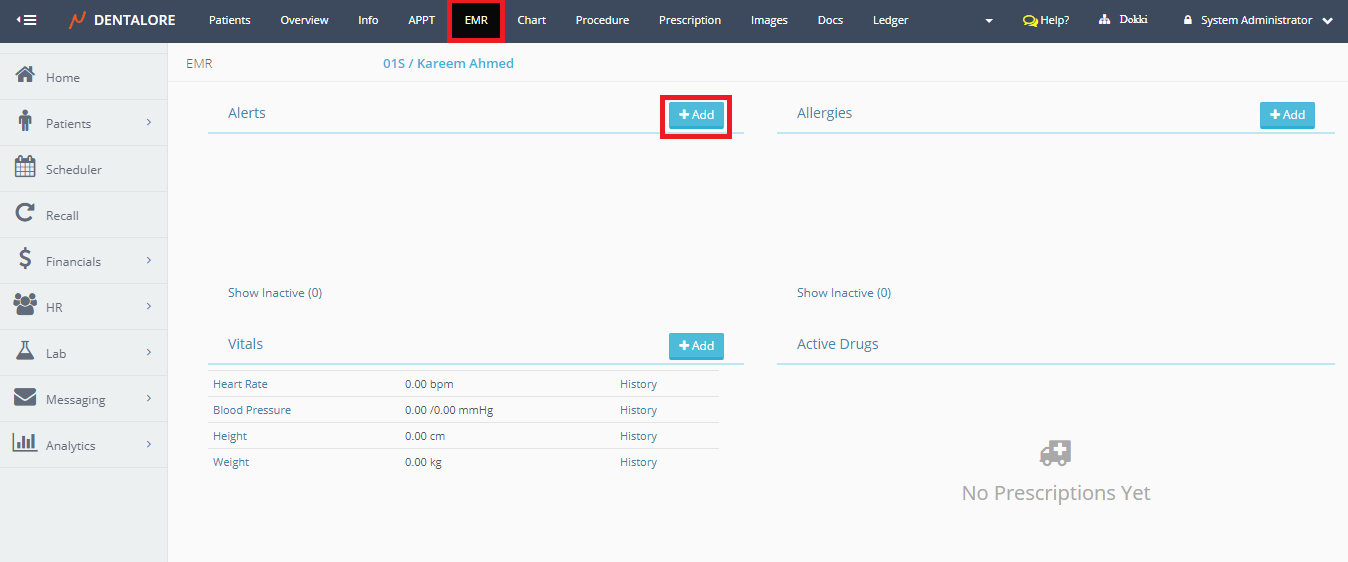
Task: Go to the Ledger tab
Action: 890,20
